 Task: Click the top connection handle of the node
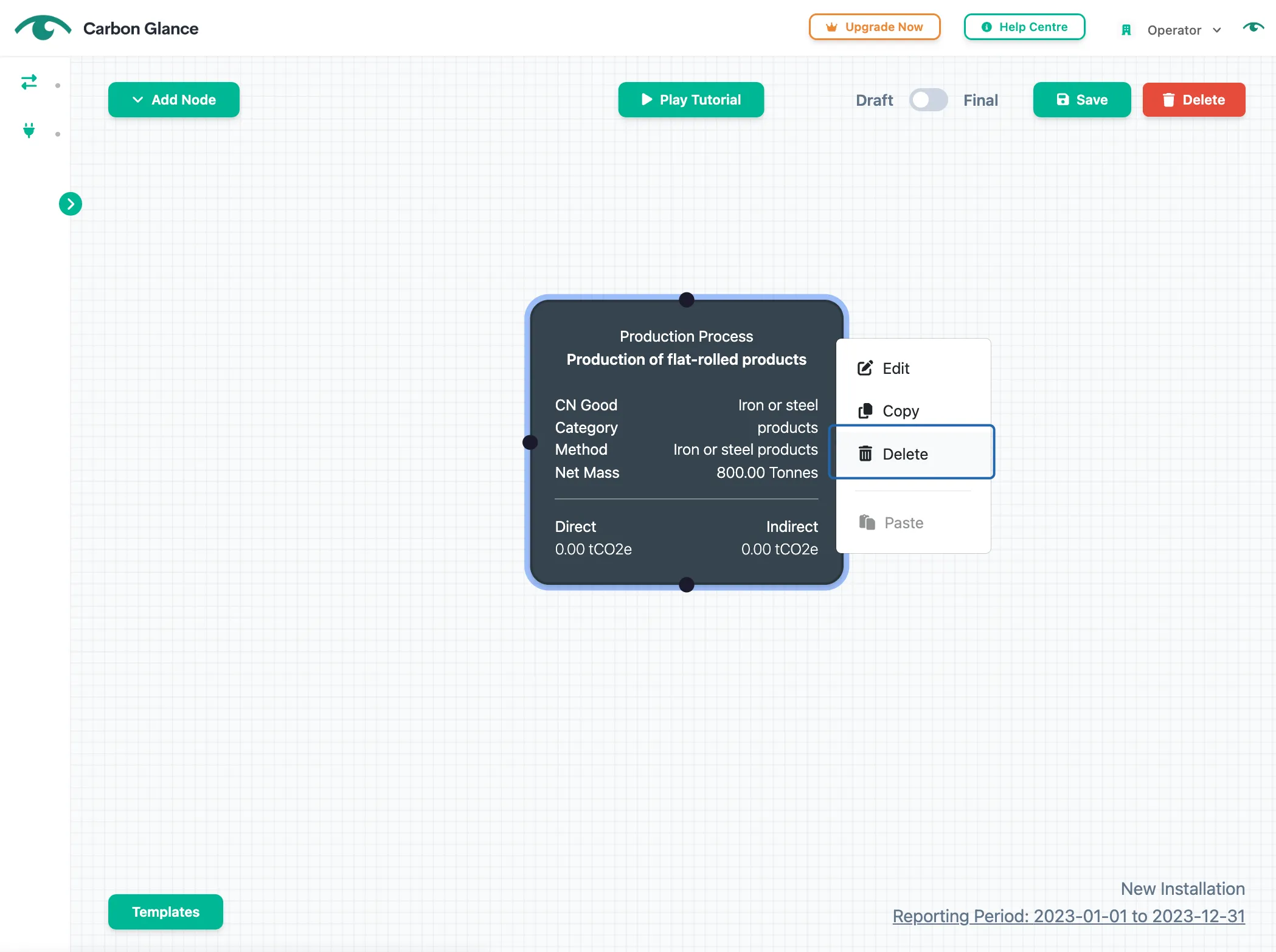687,300
